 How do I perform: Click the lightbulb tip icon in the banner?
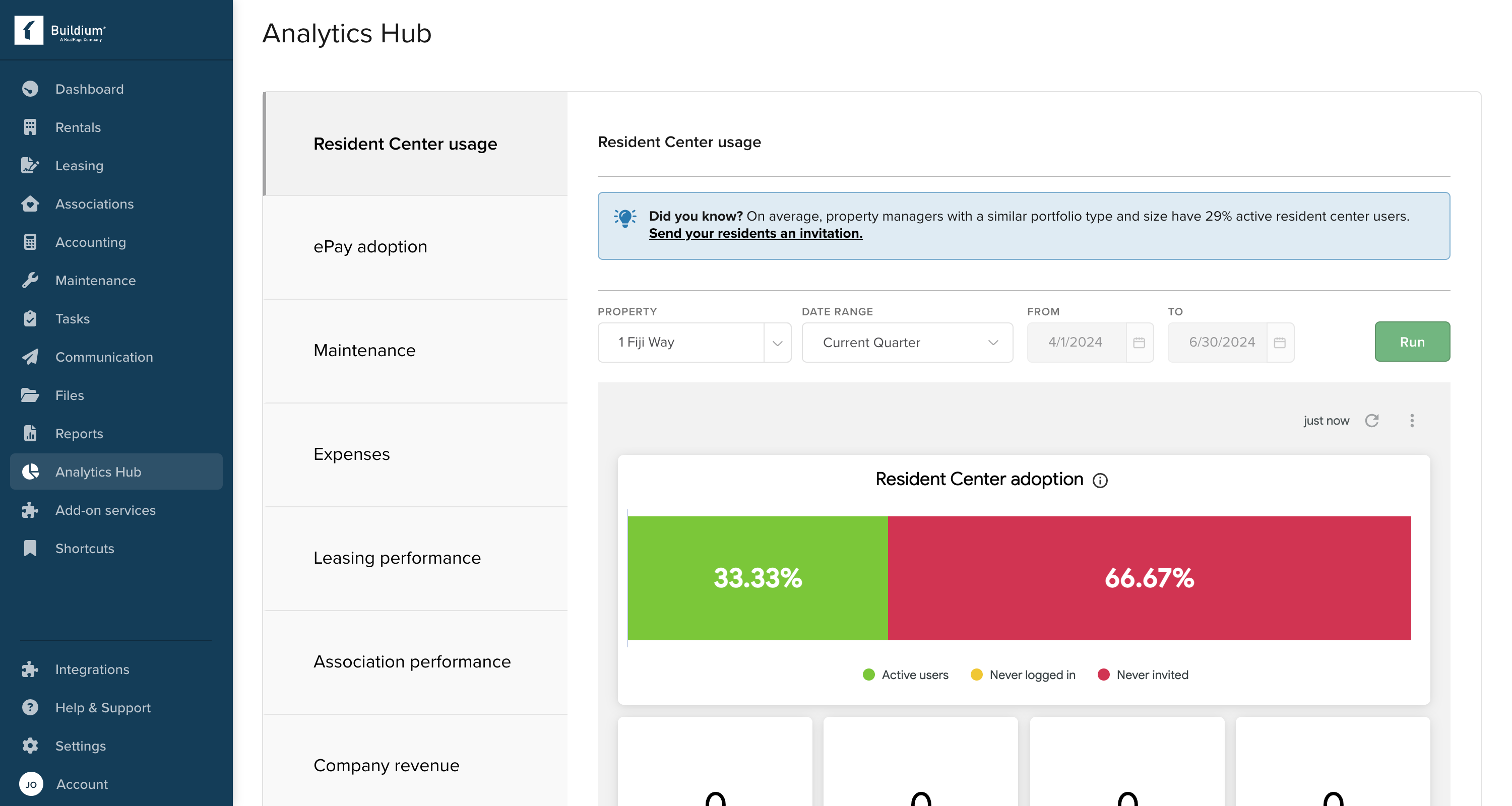[625, 218]
